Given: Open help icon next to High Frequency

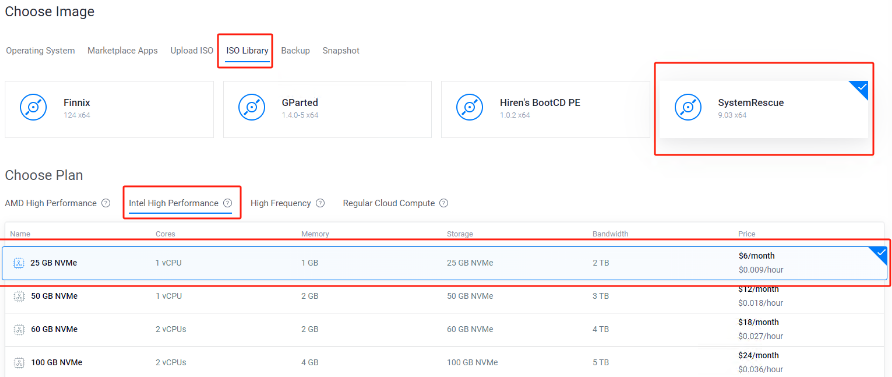Looking at the screenshot, I should (x=320, y=203).
